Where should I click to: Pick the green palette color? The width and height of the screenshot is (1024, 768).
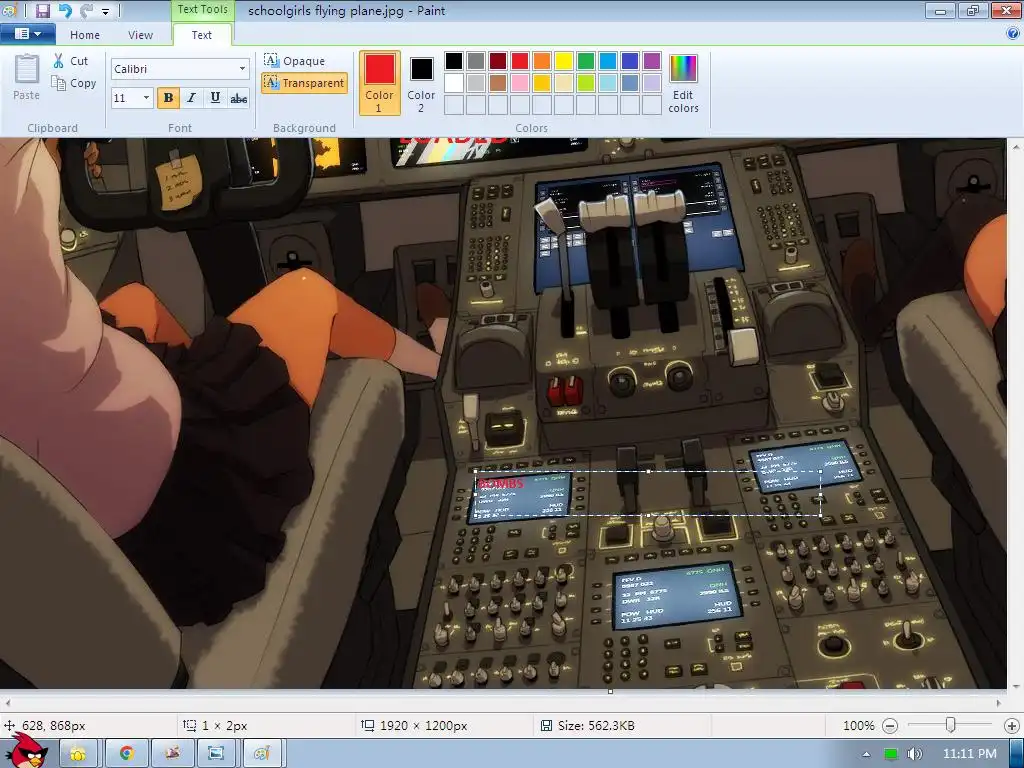point(586,61)
